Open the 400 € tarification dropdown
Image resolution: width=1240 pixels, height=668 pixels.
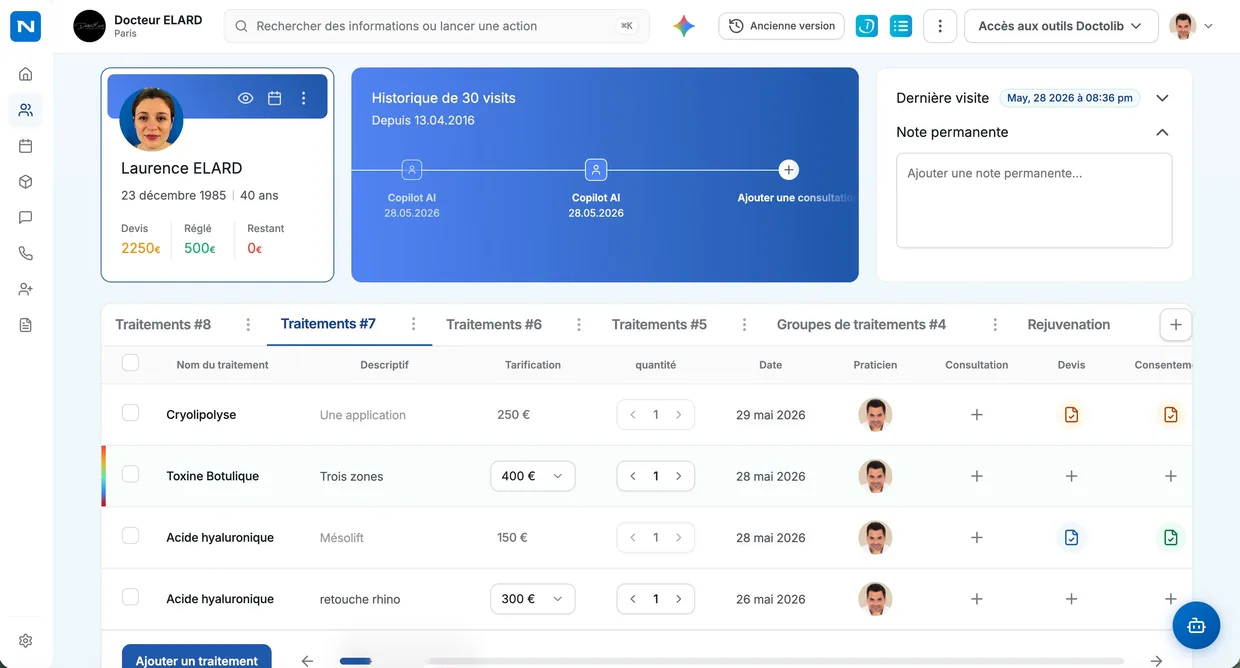coord(533,476)
